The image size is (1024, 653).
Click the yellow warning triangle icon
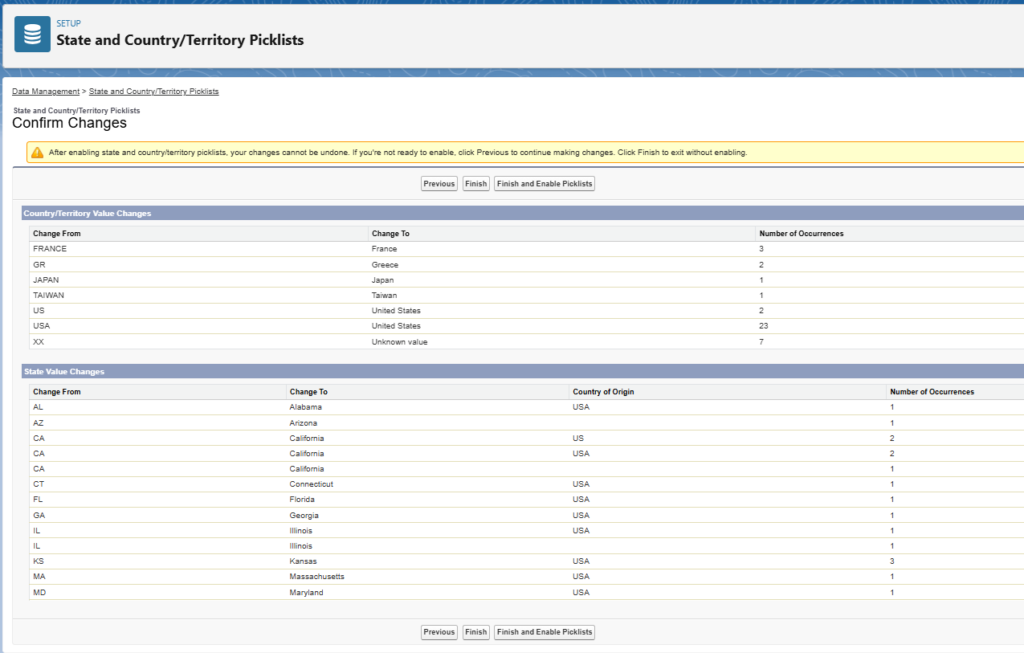click(37, 153)
